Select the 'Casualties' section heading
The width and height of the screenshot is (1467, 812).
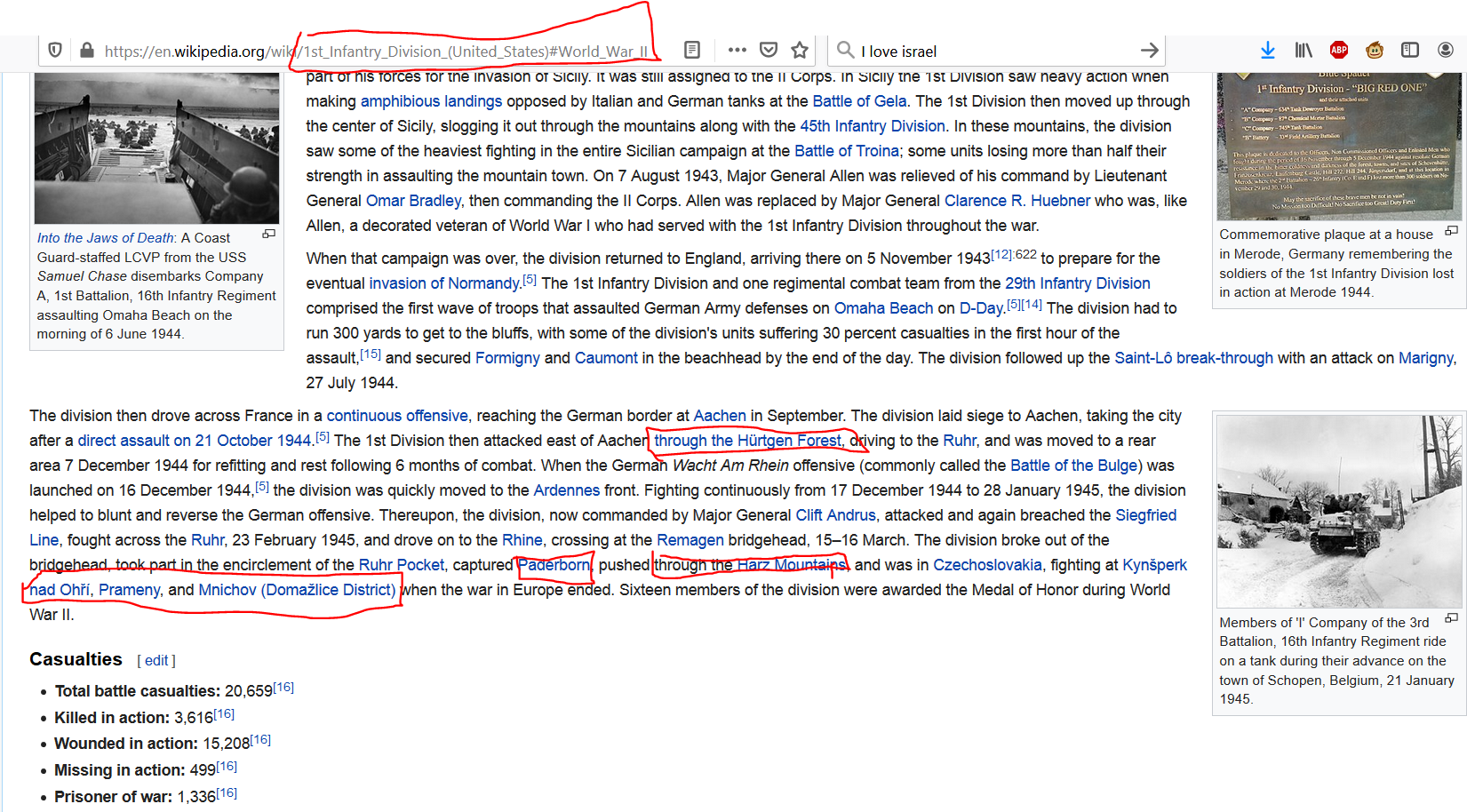pos(76,659)
